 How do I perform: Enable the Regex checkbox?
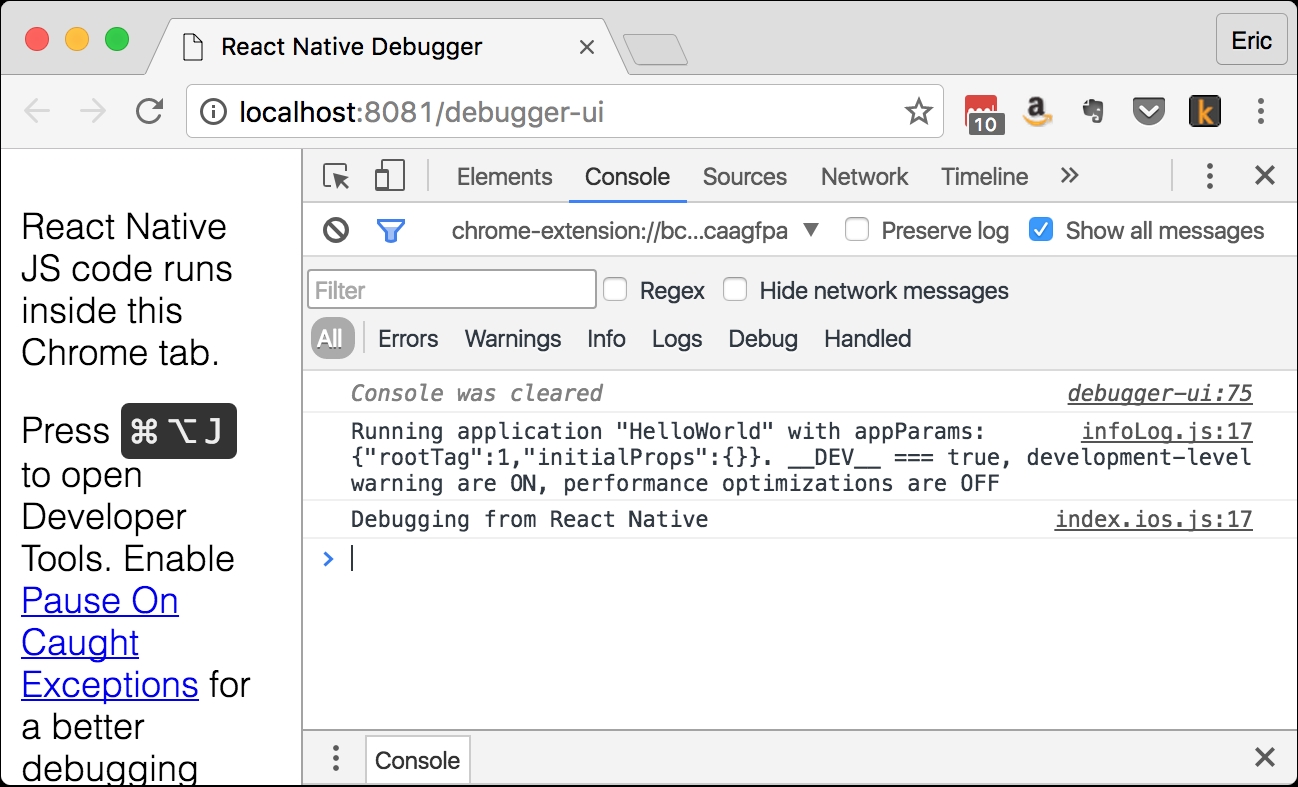[x=615, y=290]
